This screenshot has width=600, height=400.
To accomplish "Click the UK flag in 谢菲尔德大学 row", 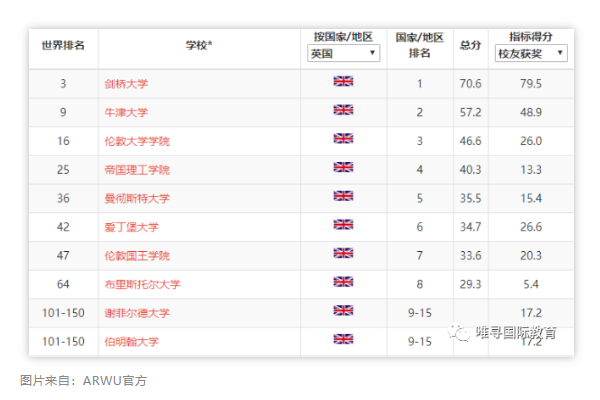I will [x=343, y=310].
